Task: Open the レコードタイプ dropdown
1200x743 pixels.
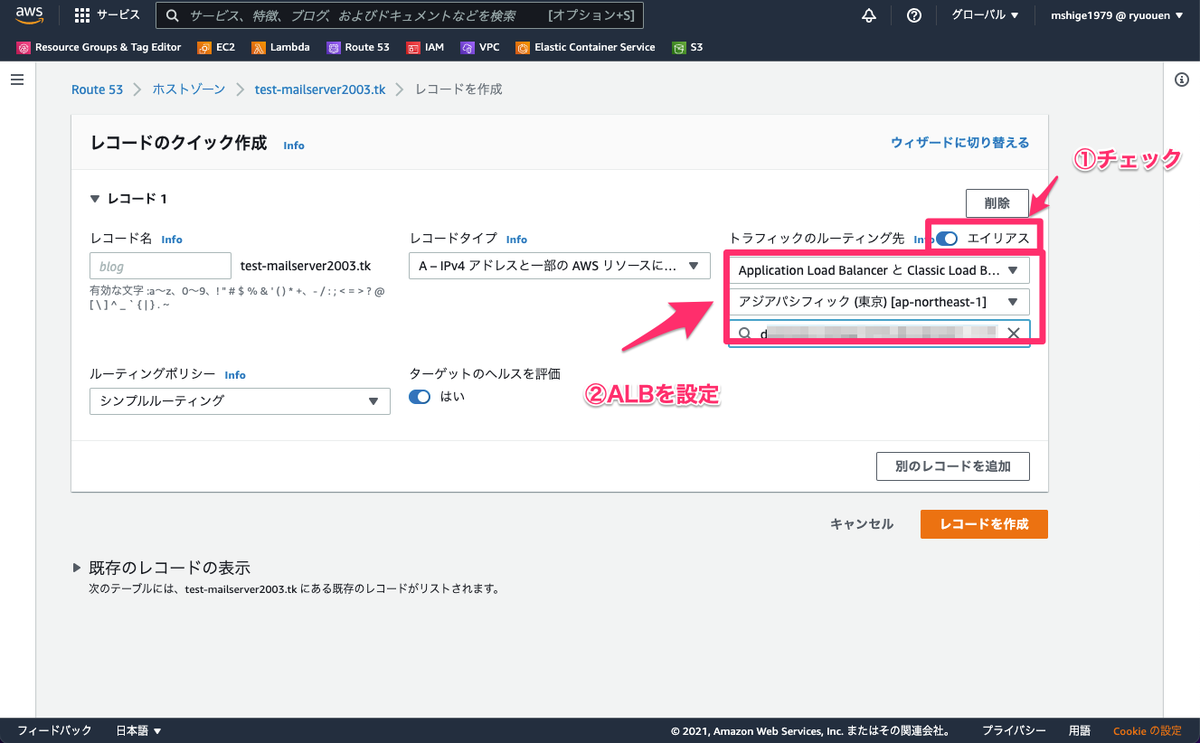Action: click(x=559, y=266)
